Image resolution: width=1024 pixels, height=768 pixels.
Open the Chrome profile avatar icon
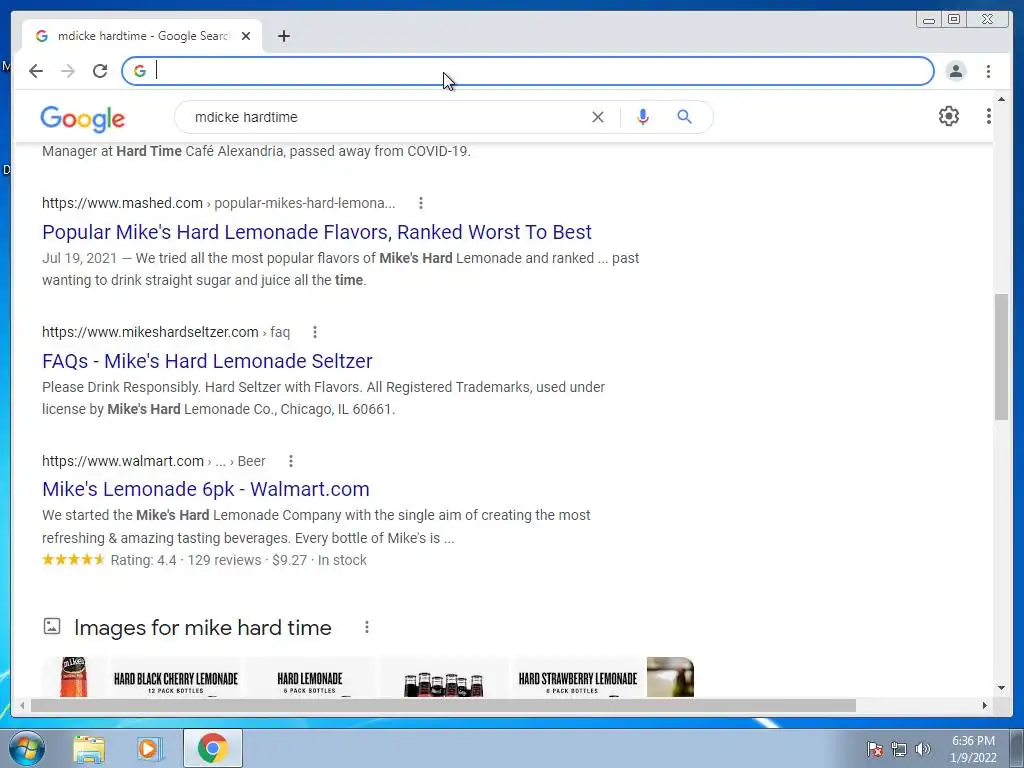tap(955, 71)
